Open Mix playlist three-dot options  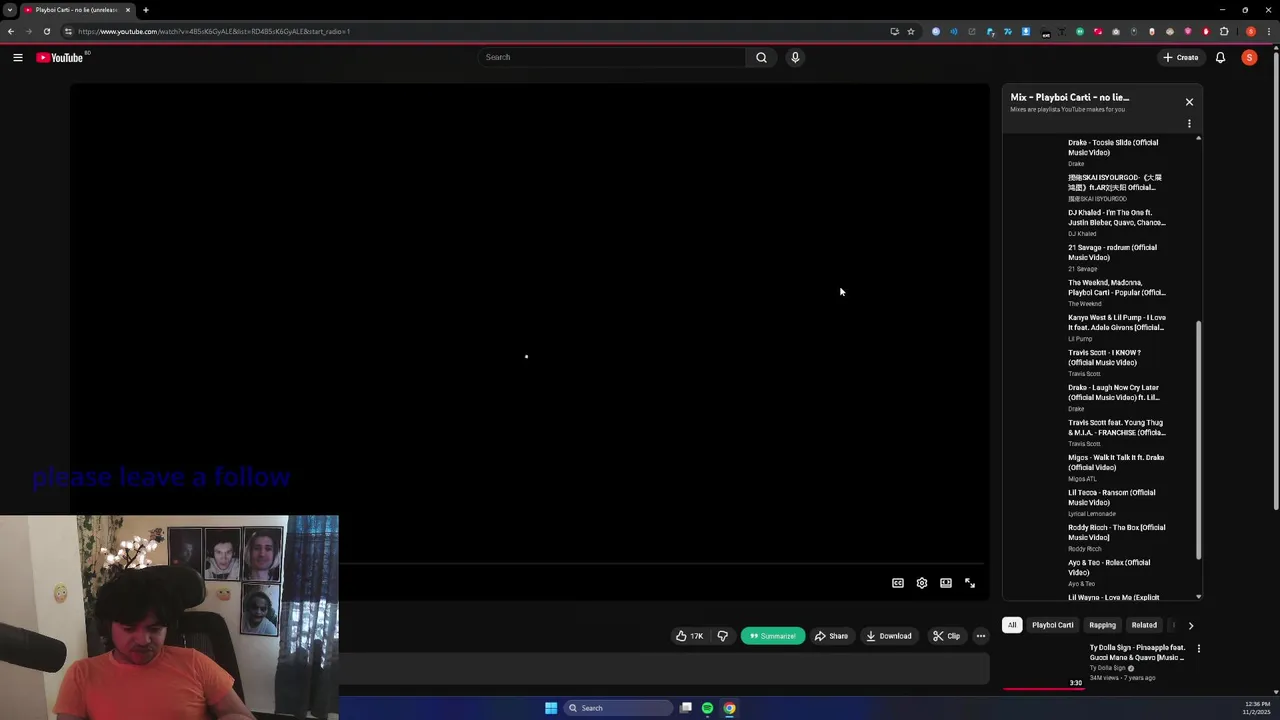pyautogui.click(x=1189, y=124)
